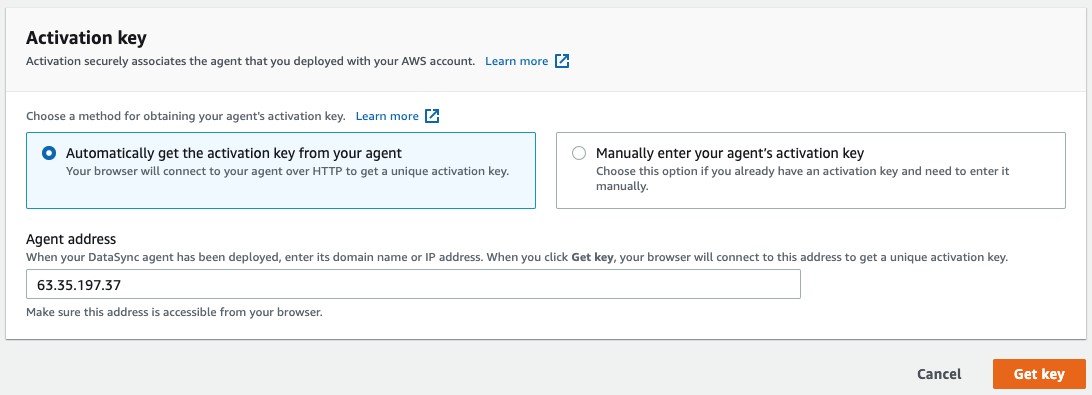
Task: Open the external-link icon beside the top Learn more
Action: tap(562, 61)
